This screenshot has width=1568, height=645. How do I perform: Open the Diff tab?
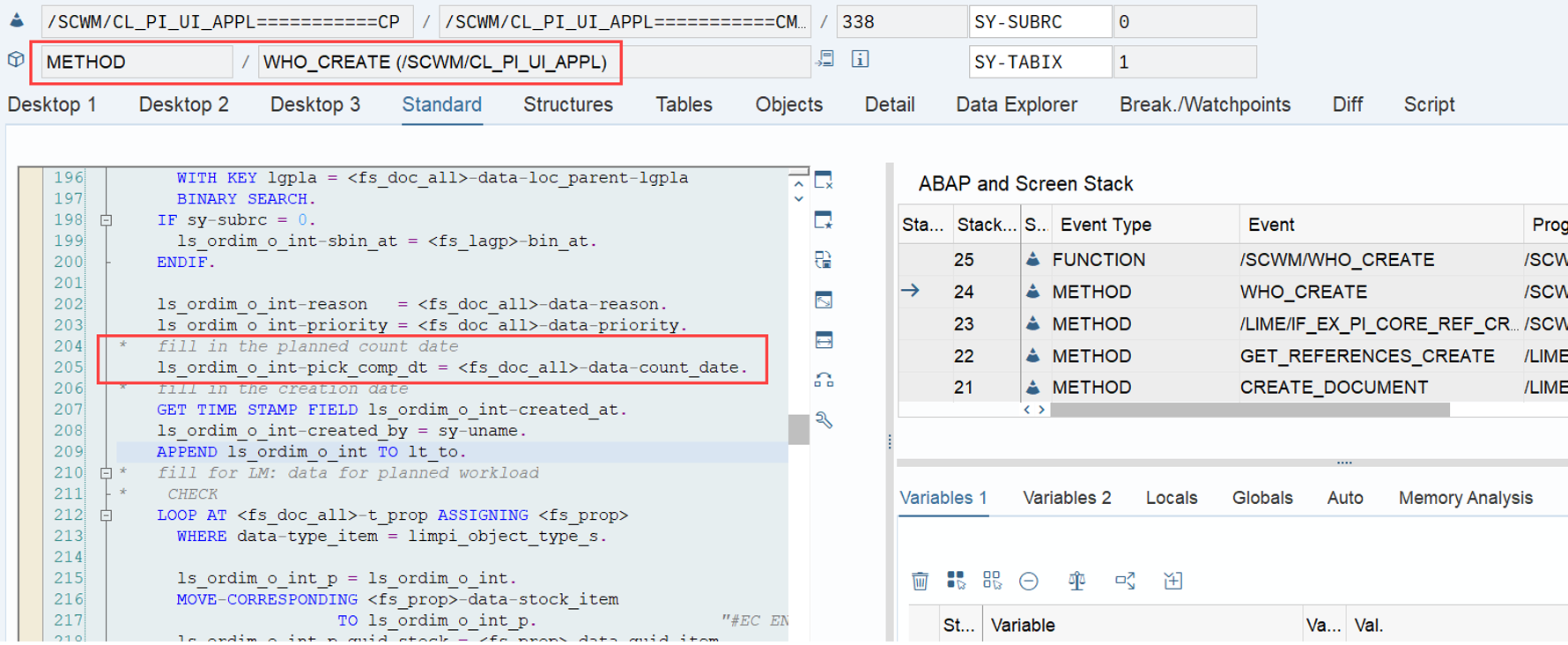click(1348, 104)
